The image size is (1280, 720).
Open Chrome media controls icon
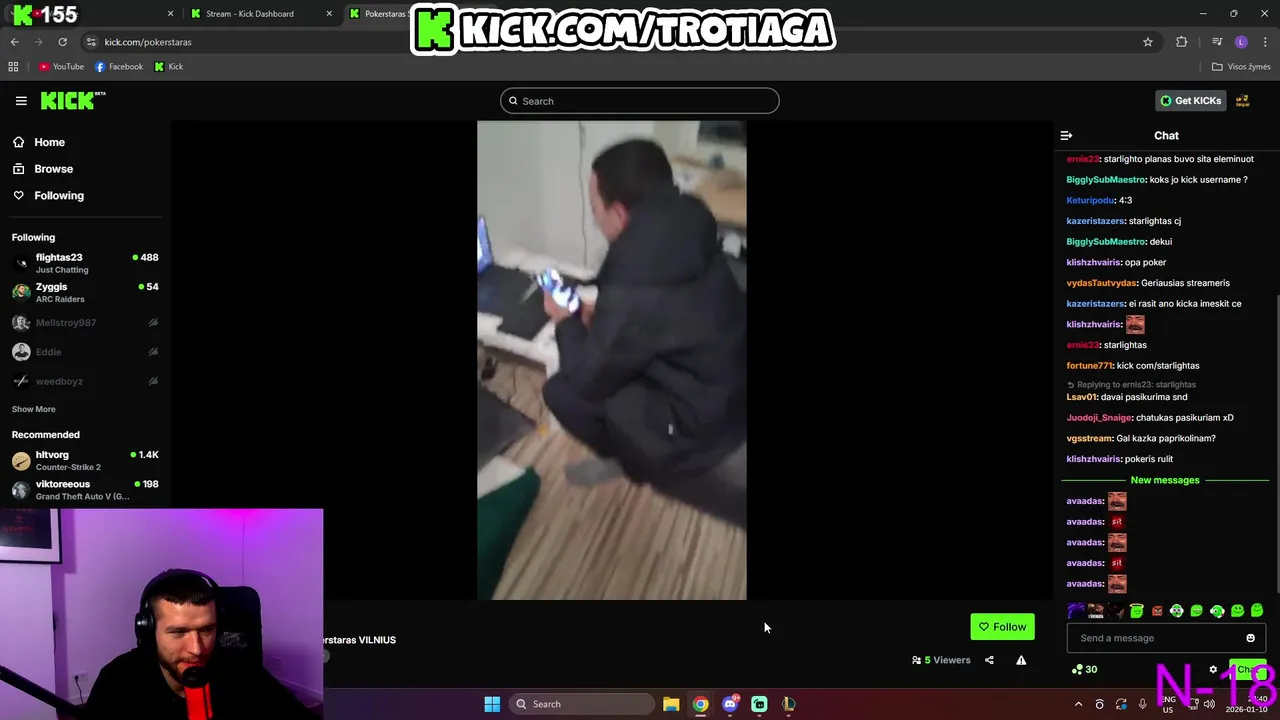1217,42
